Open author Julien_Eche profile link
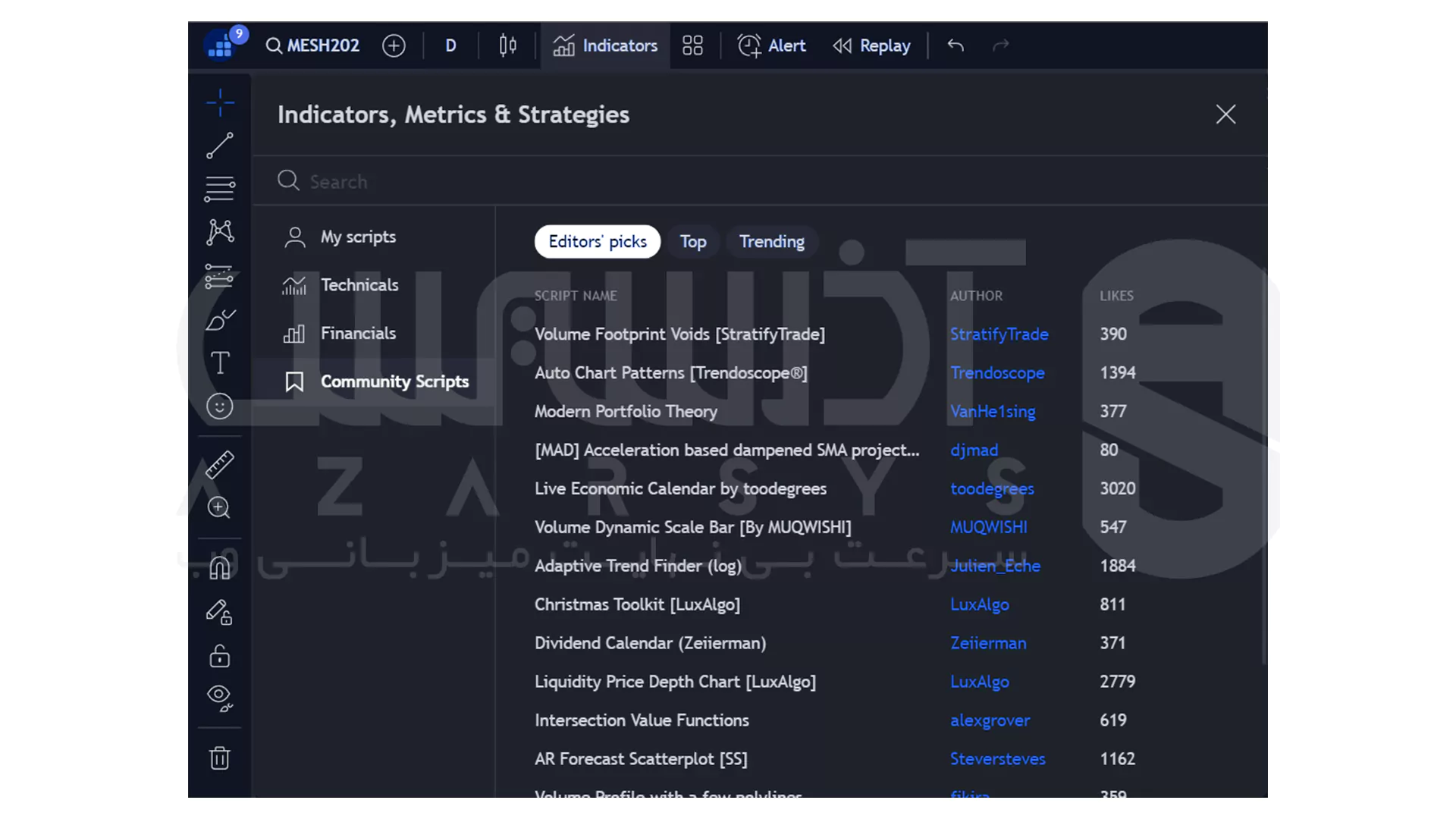Screen dimensions: 1456x819 pyautogui.click(x=995, y=566)
